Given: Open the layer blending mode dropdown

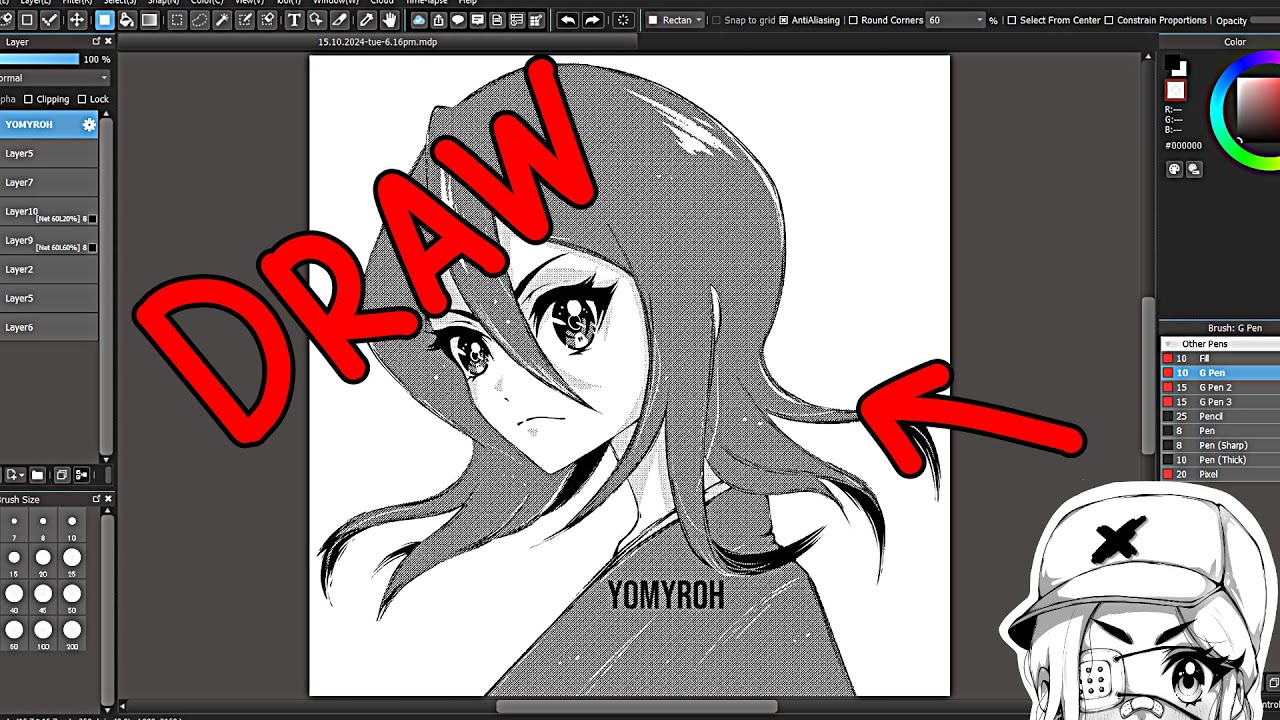Looking at the screenshot, I should [54, 78].
